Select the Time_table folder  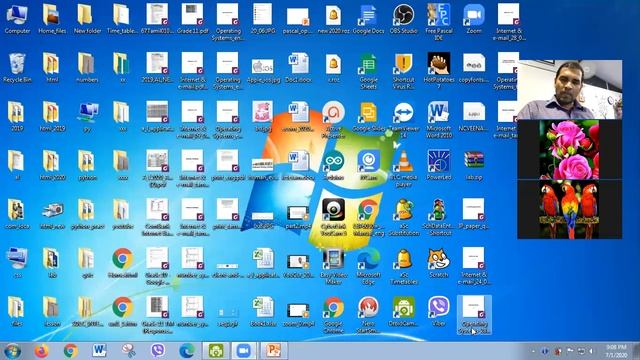pyautogui.click(x=122, y=18)
